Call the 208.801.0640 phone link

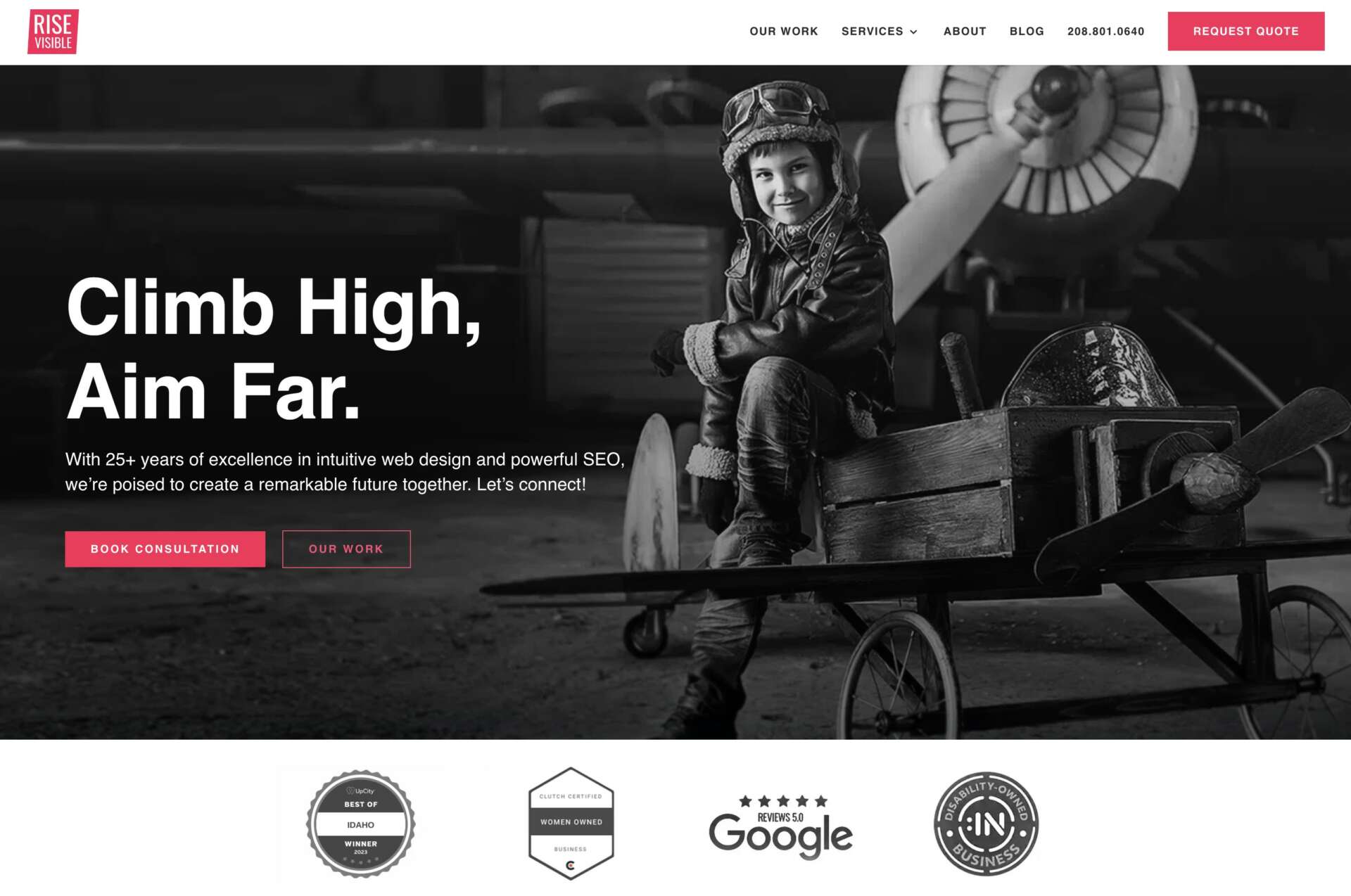point(1105,32)
